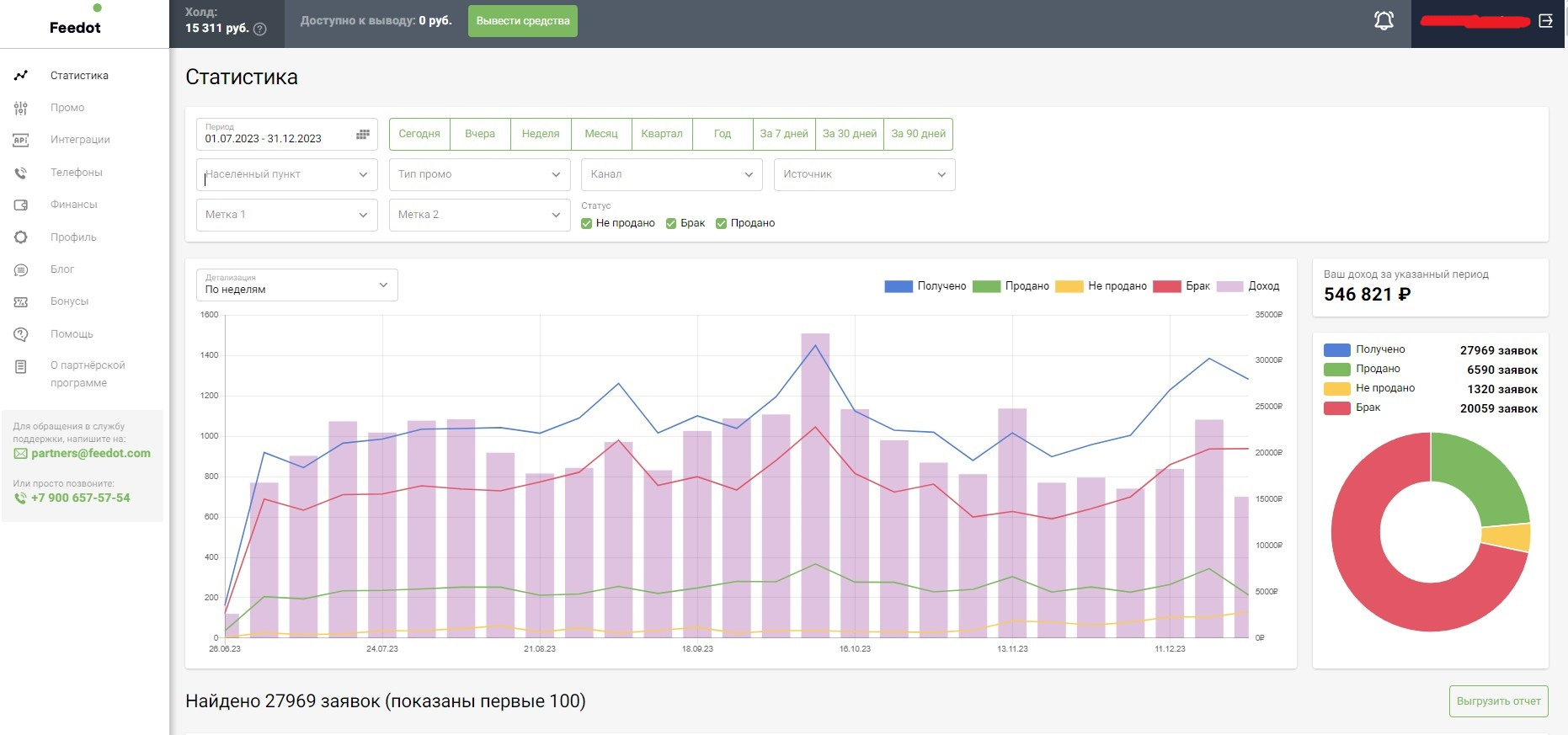Click the Холд help question mark icon

click(x=260, y=29)
